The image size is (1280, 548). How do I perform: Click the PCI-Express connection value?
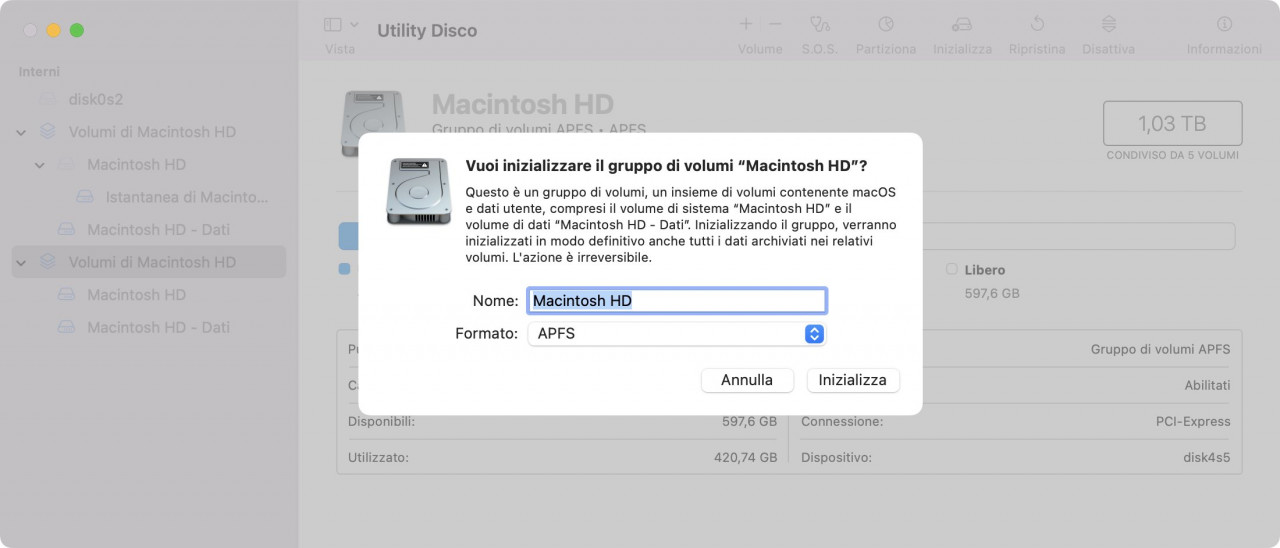(x=1193, y=421)
